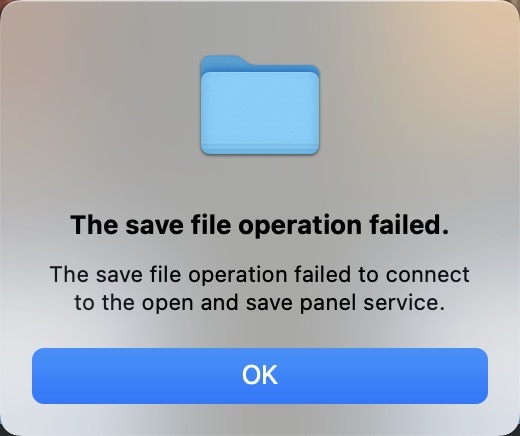Click the OK button

point(260,376)
